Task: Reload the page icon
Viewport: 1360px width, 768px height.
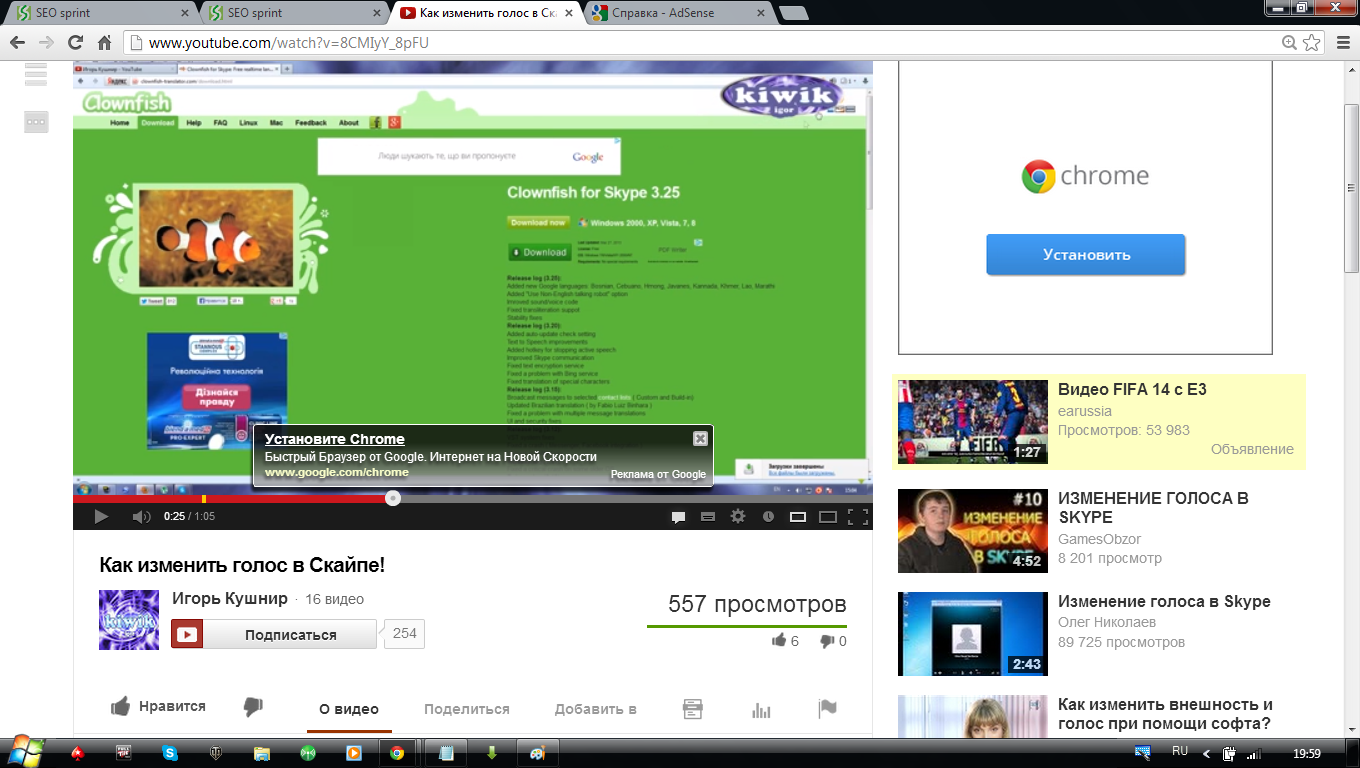Action: 76,43
